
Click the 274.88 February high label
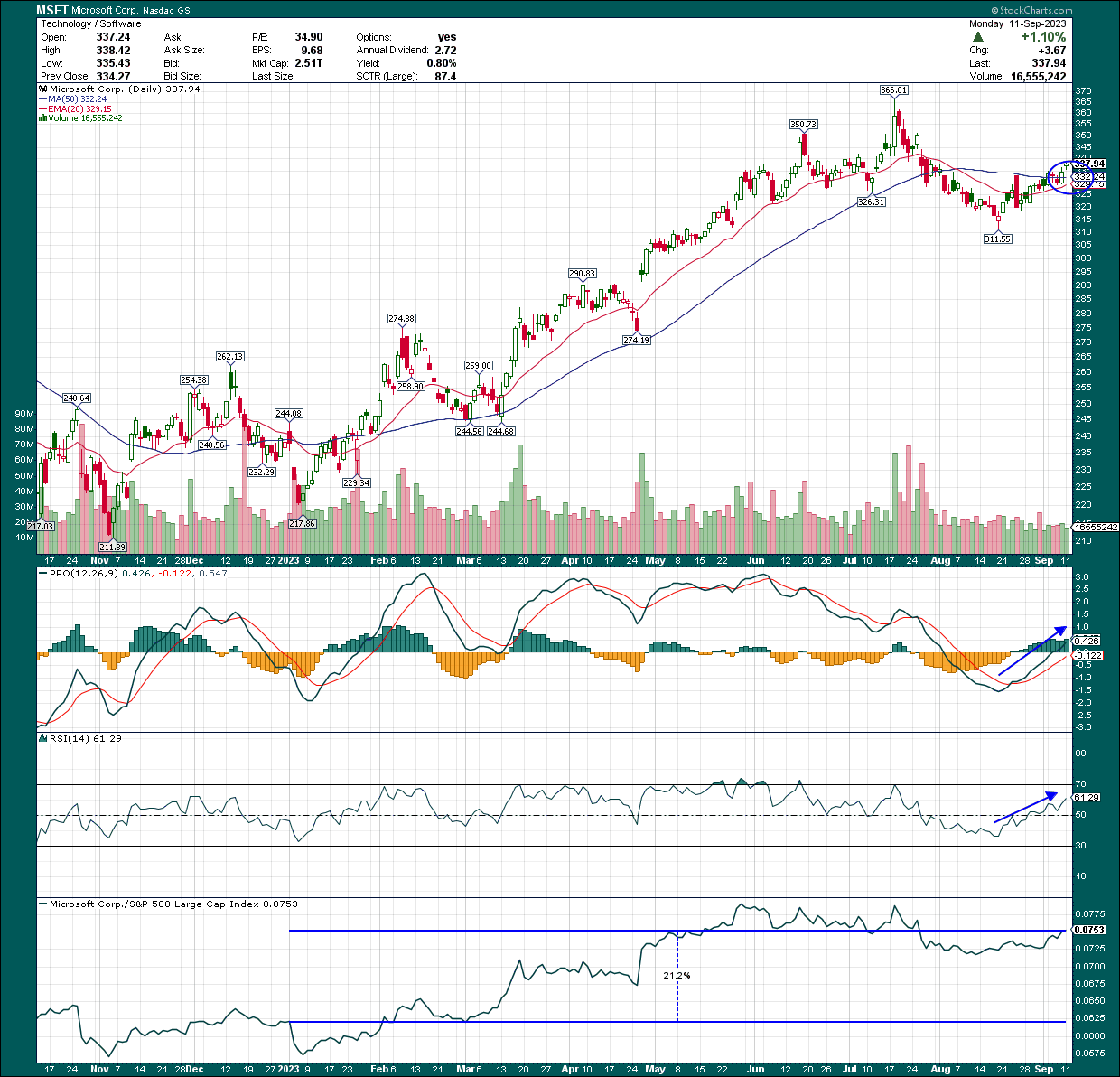401,319
